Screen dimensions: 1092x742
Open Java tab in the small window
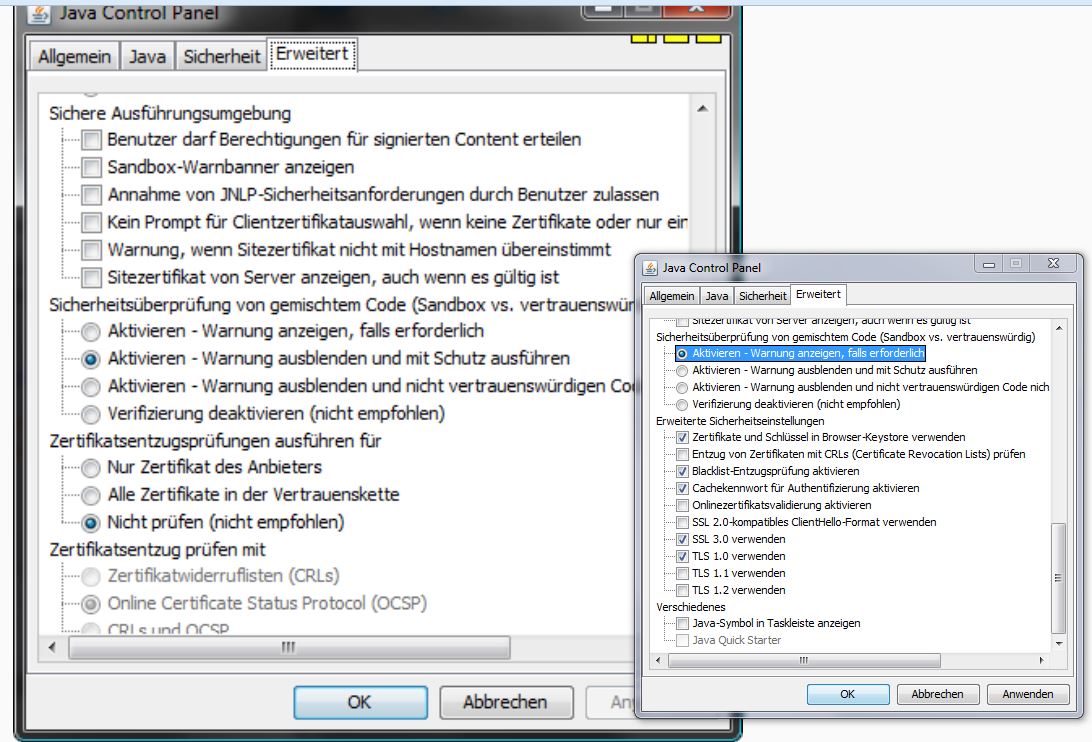pos(717,295)
